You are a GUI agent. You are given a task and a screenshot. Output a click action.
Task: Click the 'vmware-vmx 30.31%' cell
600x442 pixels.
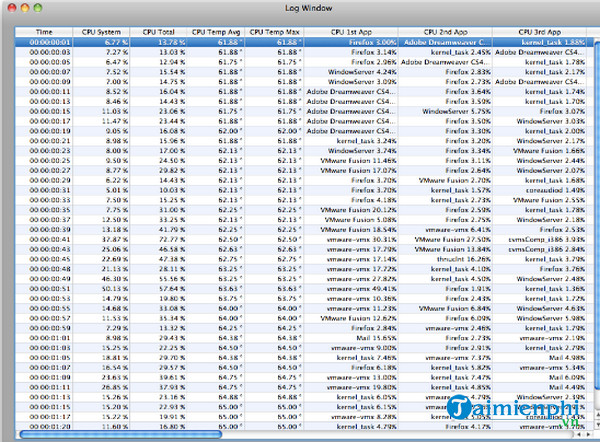coord(362,240)
